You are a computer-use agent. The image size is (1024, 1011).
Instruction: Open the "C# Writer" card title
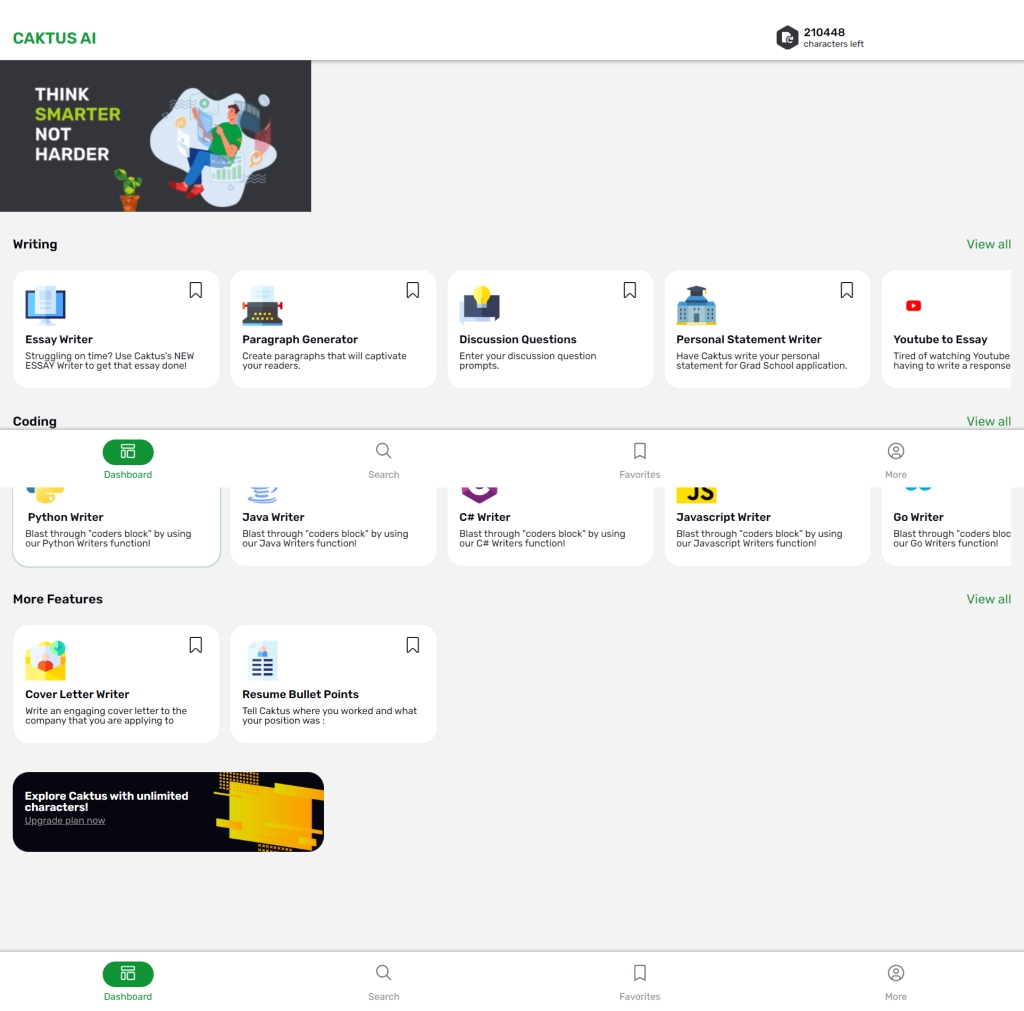[485, 517]
